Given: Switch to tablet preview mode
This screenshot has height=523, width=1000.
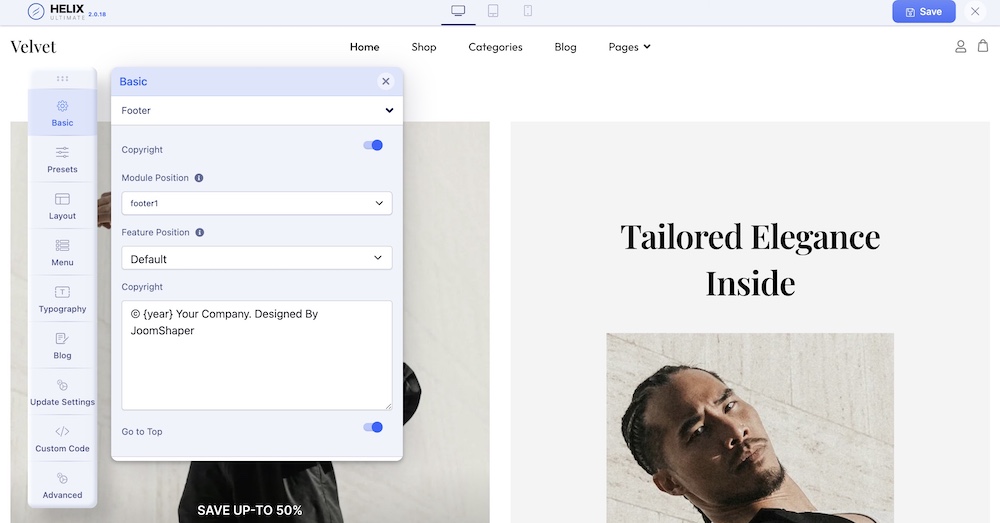Looking at the screenshot, I should [493, 11].
